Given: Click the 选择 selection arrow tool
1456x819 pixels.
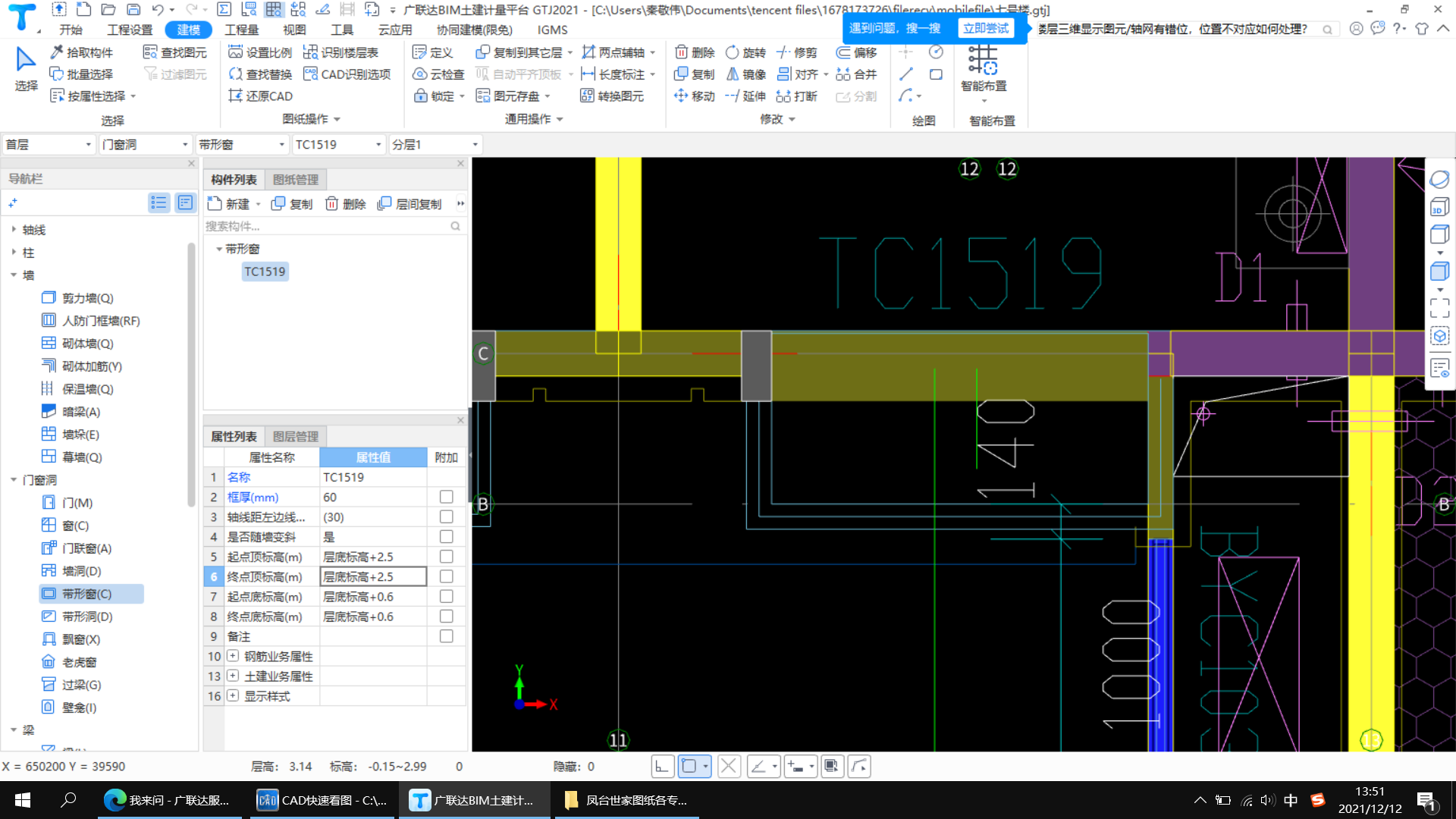Looking at the screenshot, I should pyautogui.click(x=26, y=69).
